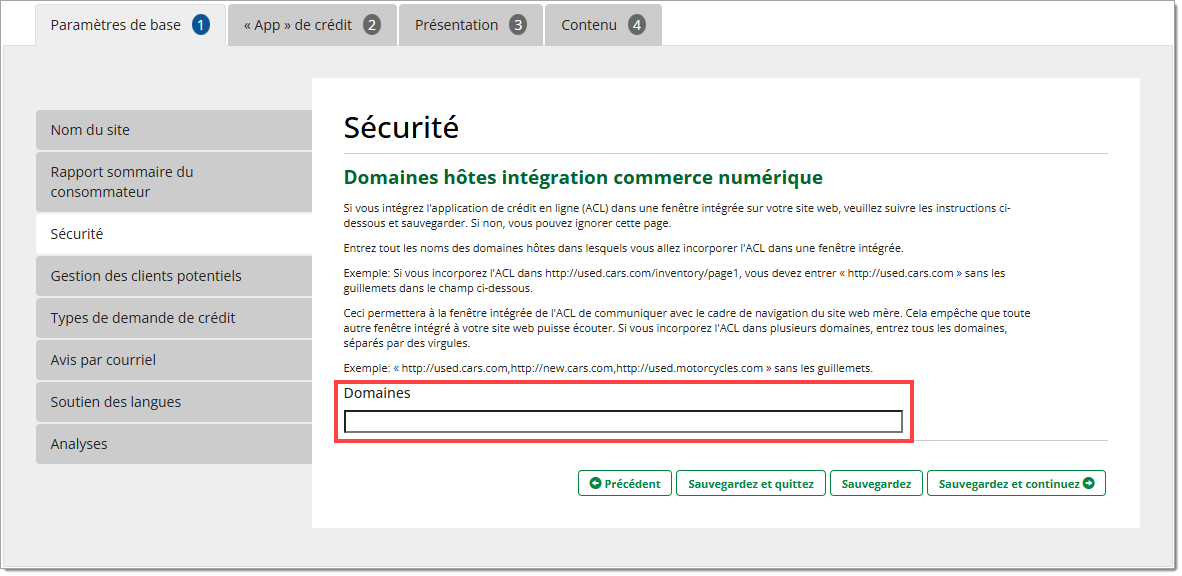Image resolution: width=1182 pixels, height=576 pixels.
Task: Click the Sauvegardez button
Action: (876, 484)
